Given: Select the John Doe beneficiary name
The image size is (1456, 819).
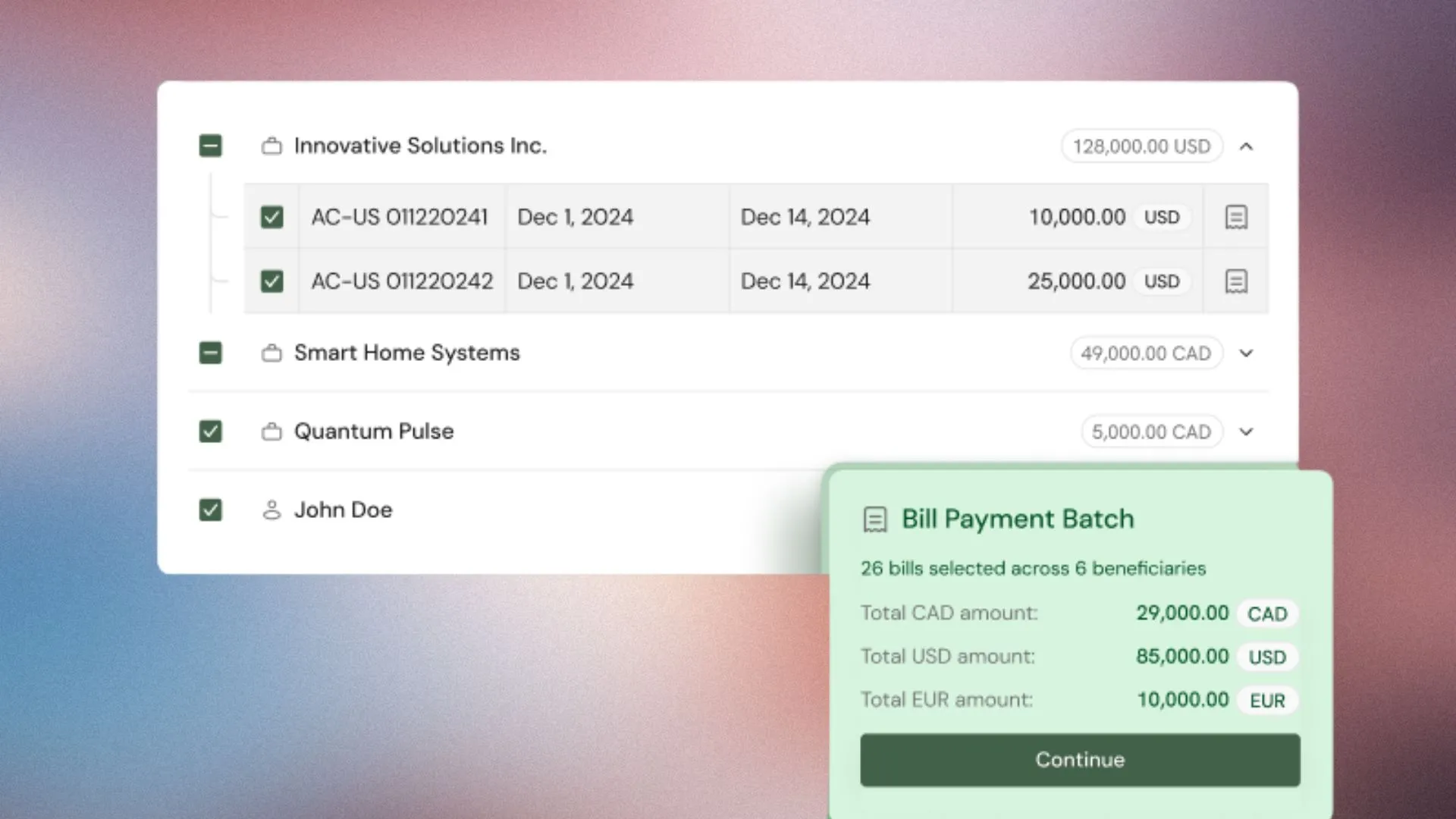Looking at the screenshot, I should (343, 510).
